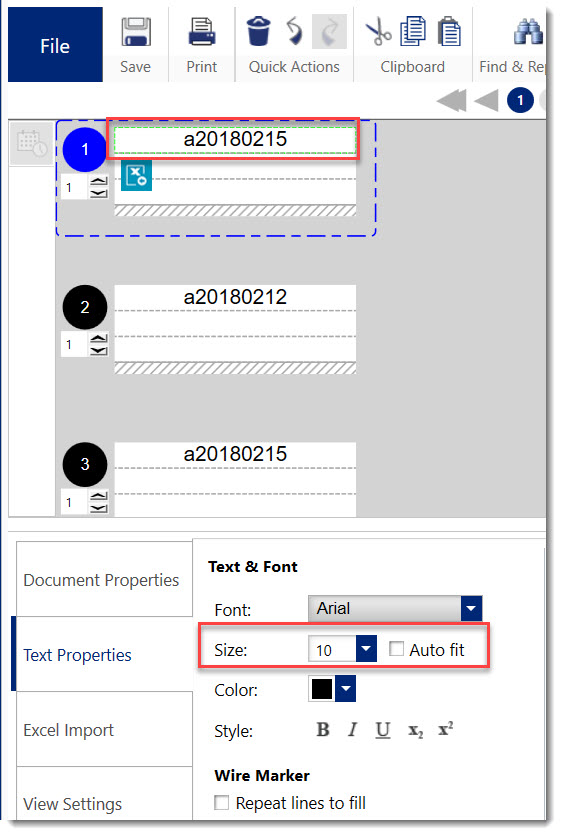Viewport: 561px width, 835px height.
Task: Click label 2 text line a20180212
Action: tap(235, 297)
